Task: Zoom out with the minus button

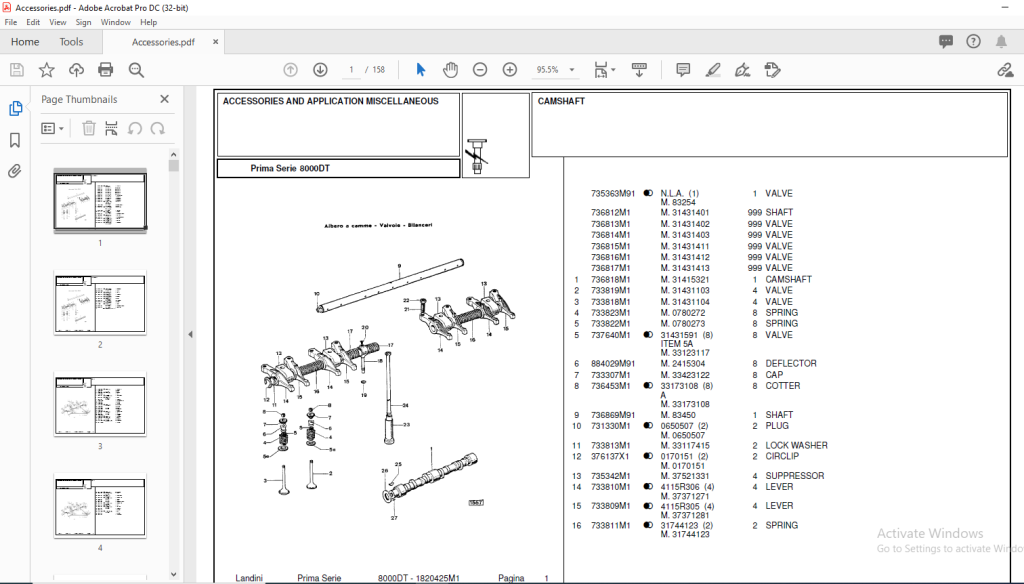Action: 480,70
